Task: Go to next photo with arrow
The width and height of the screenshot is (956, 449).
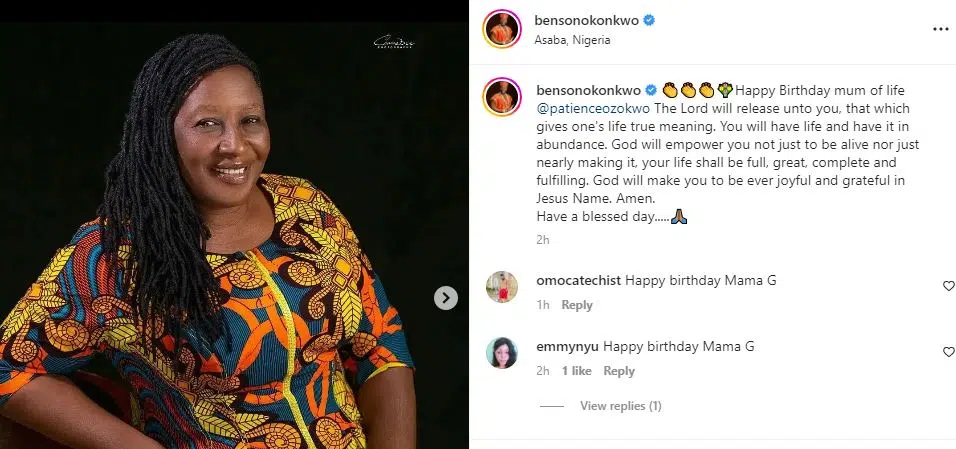Action: point(446,297)
